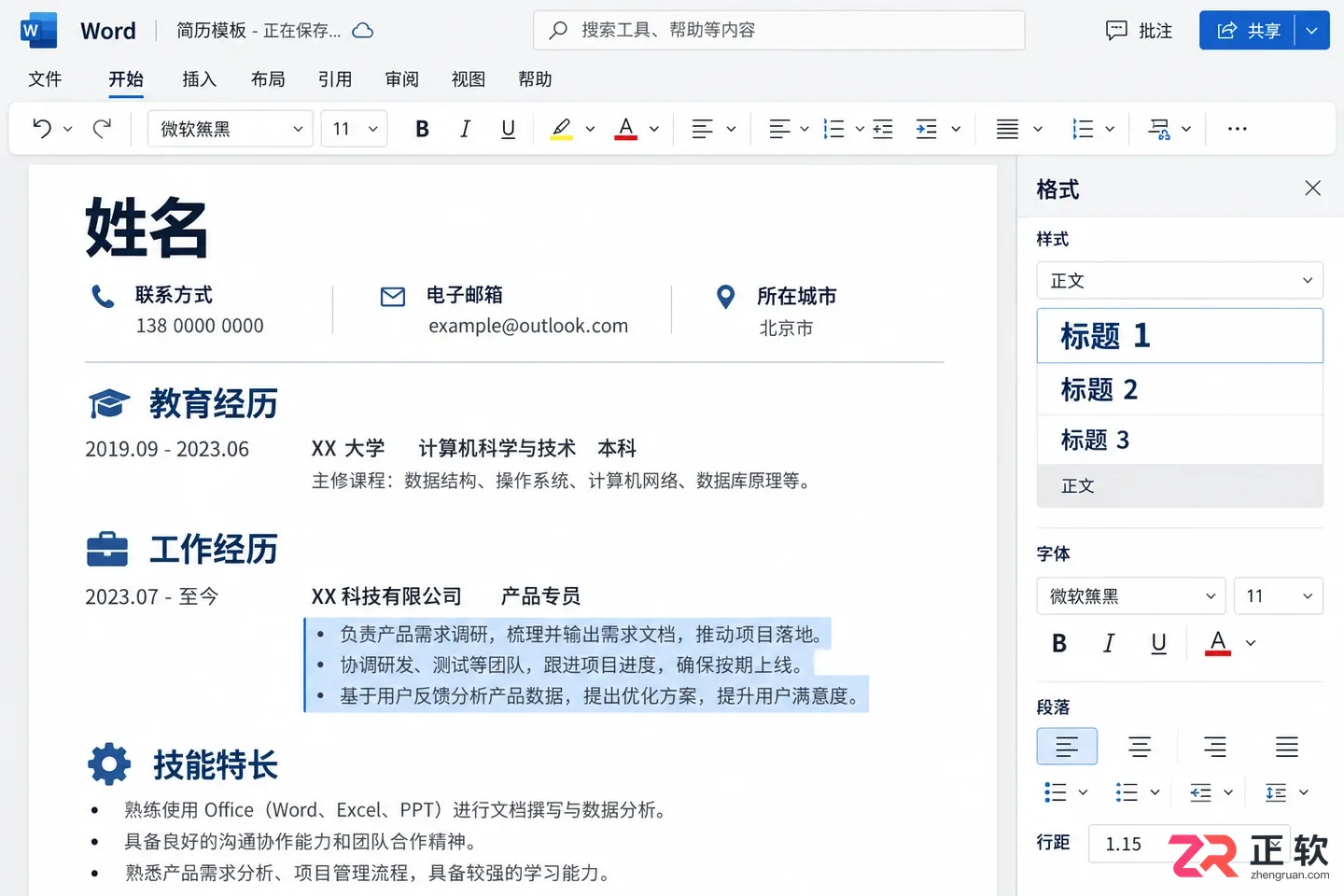Click the speech bubble icon in 批注

1116,31
